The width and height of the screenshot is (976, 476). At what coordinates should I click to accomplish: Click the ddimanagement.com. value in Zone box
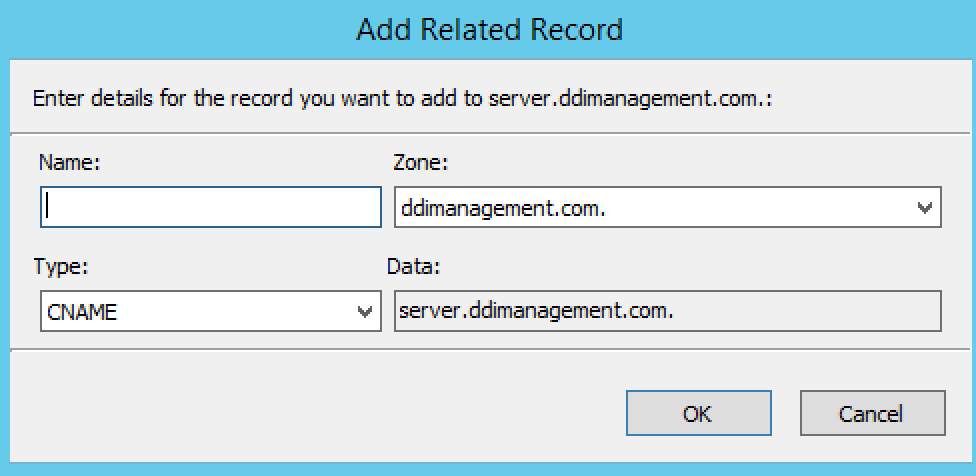pos(503,208)
